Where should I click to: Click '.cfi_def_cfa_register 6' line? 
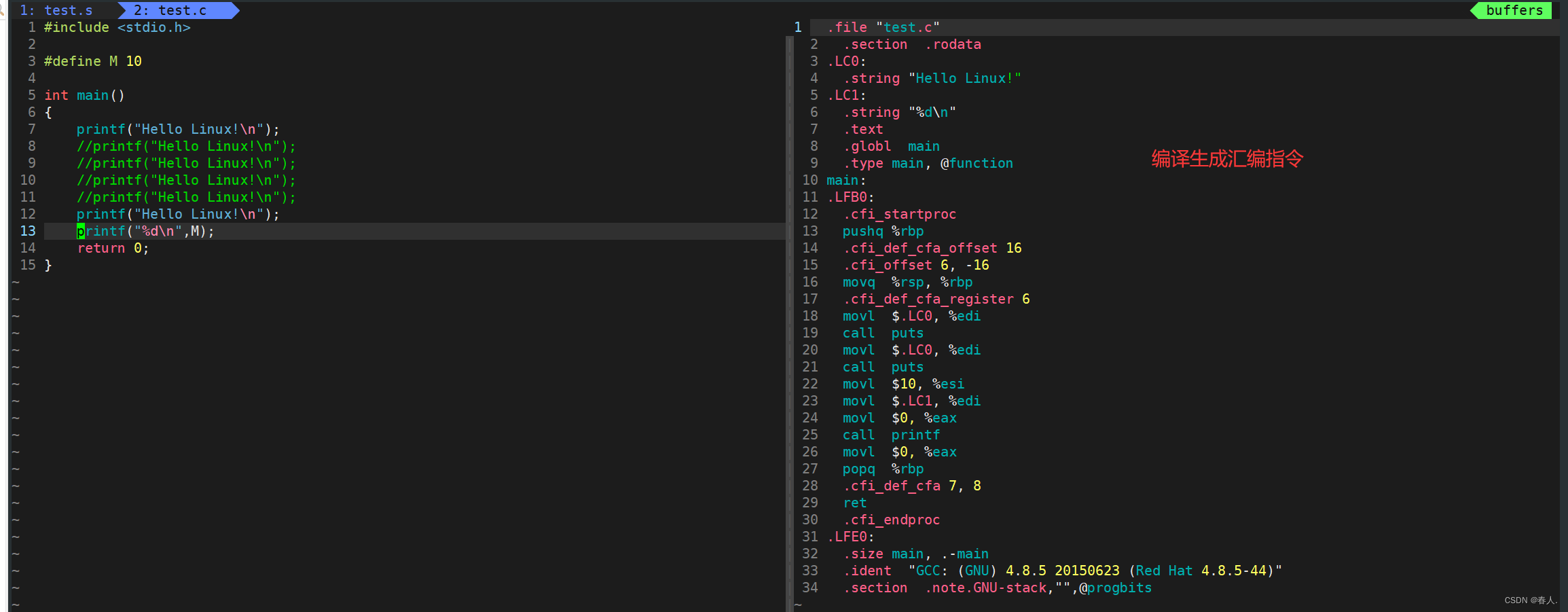pyautogui.click(x=936, y=299)
